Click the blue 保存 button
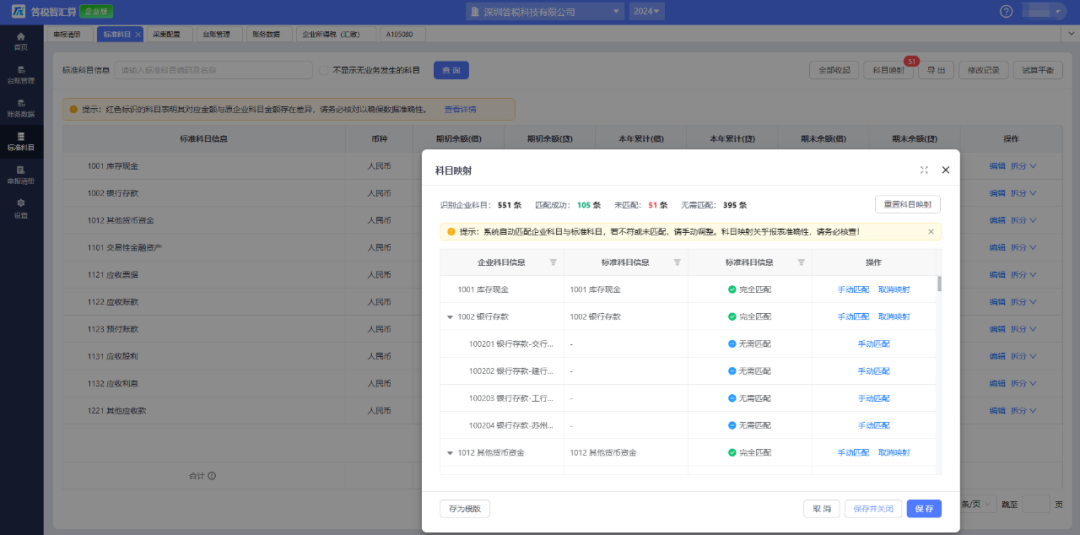Image resolution: width=1080 pixels, height=535 pixels. click(924, 509)
